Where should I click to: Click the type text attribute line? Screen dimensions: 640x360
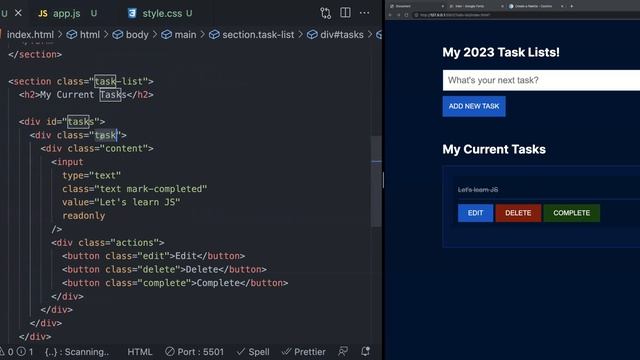click(91, 176)
